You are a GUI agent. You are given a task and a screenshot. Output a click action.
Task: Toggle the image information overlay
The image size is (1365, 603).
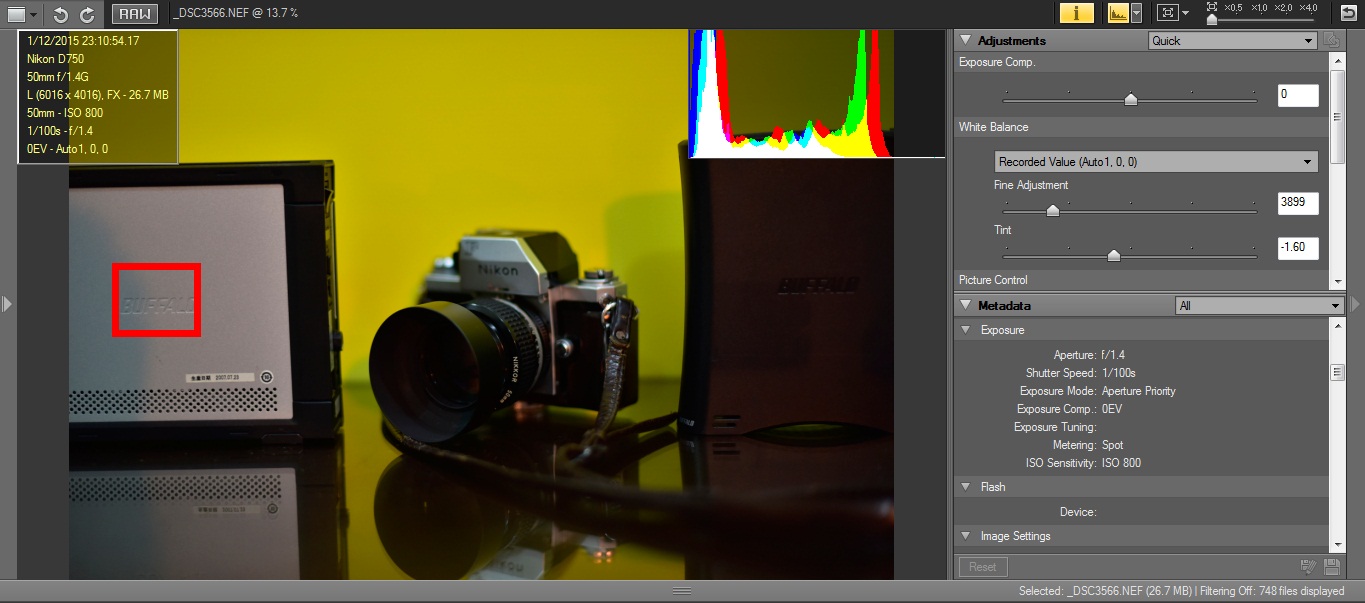click(x=1076, y=13)
